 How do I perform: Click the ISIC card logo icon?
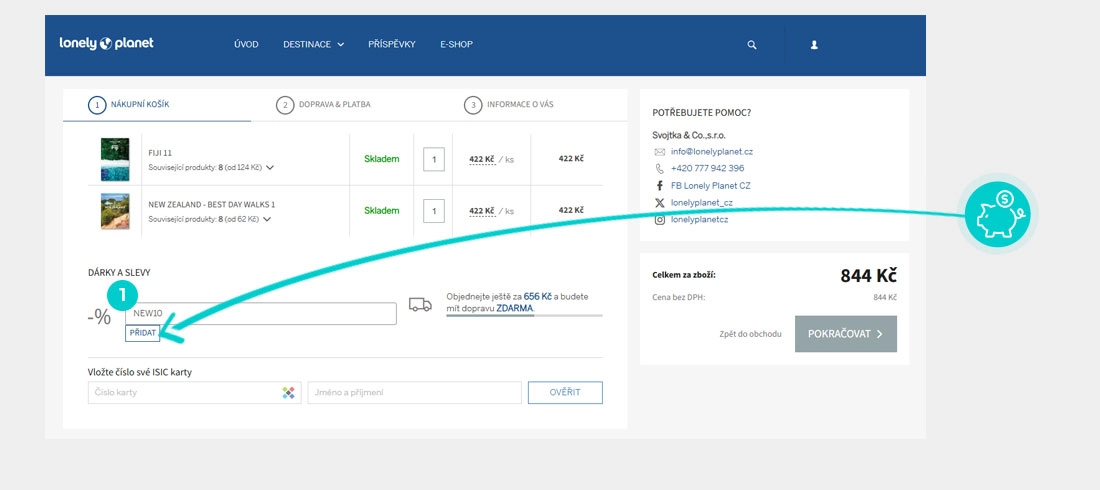coord(289,393)
